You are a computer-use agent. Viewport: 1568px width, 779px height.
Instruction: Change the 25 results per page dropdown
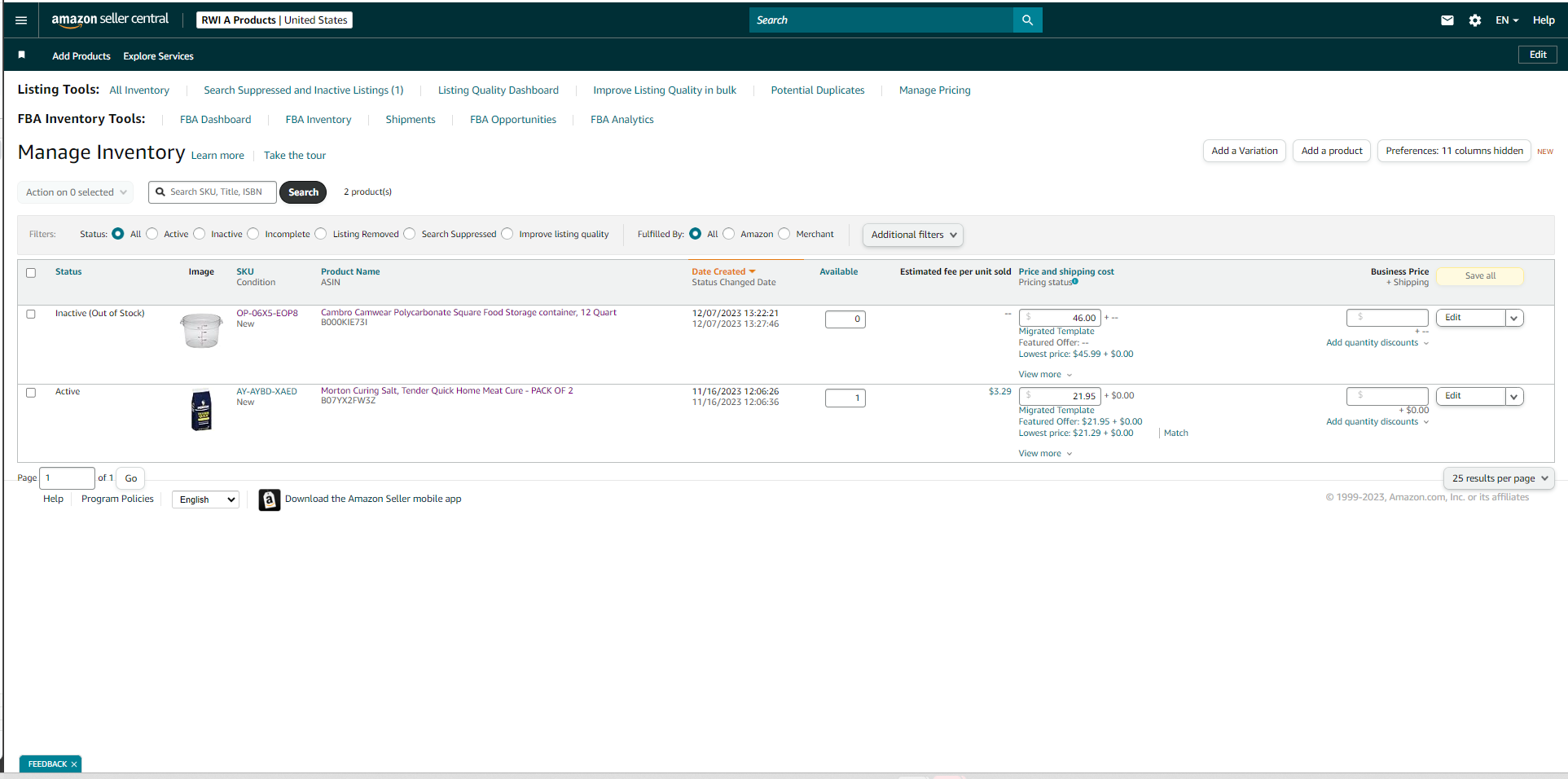click(1499, 478)
